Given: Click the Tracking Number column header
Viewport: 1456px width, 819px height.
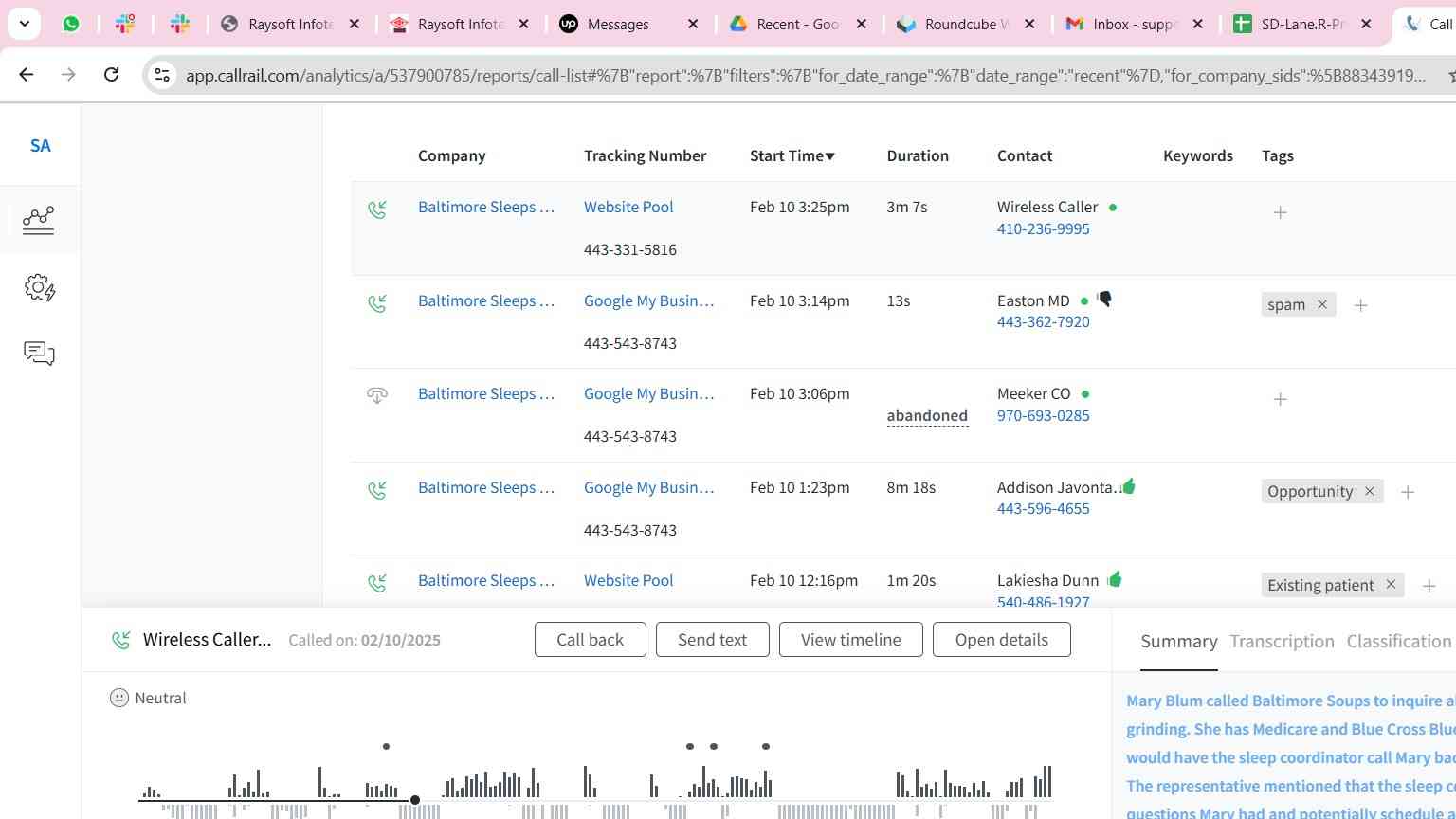Looking at the screenshot, I should pos(646,155).
